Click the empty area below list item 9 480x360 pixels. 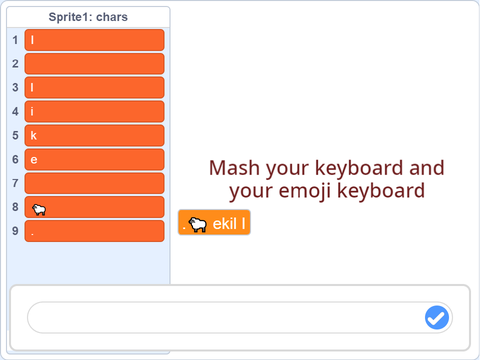pyautogui.click(x=88, y=263)
